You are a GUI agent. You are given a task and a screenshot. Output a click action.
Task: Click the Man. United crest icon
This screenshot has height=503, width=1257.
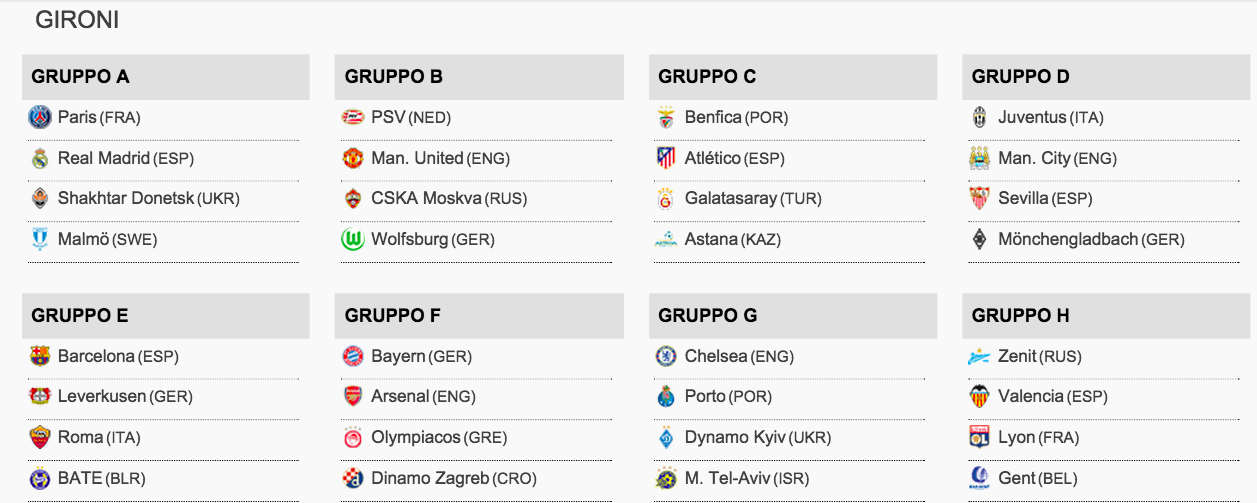click(353, 158)
